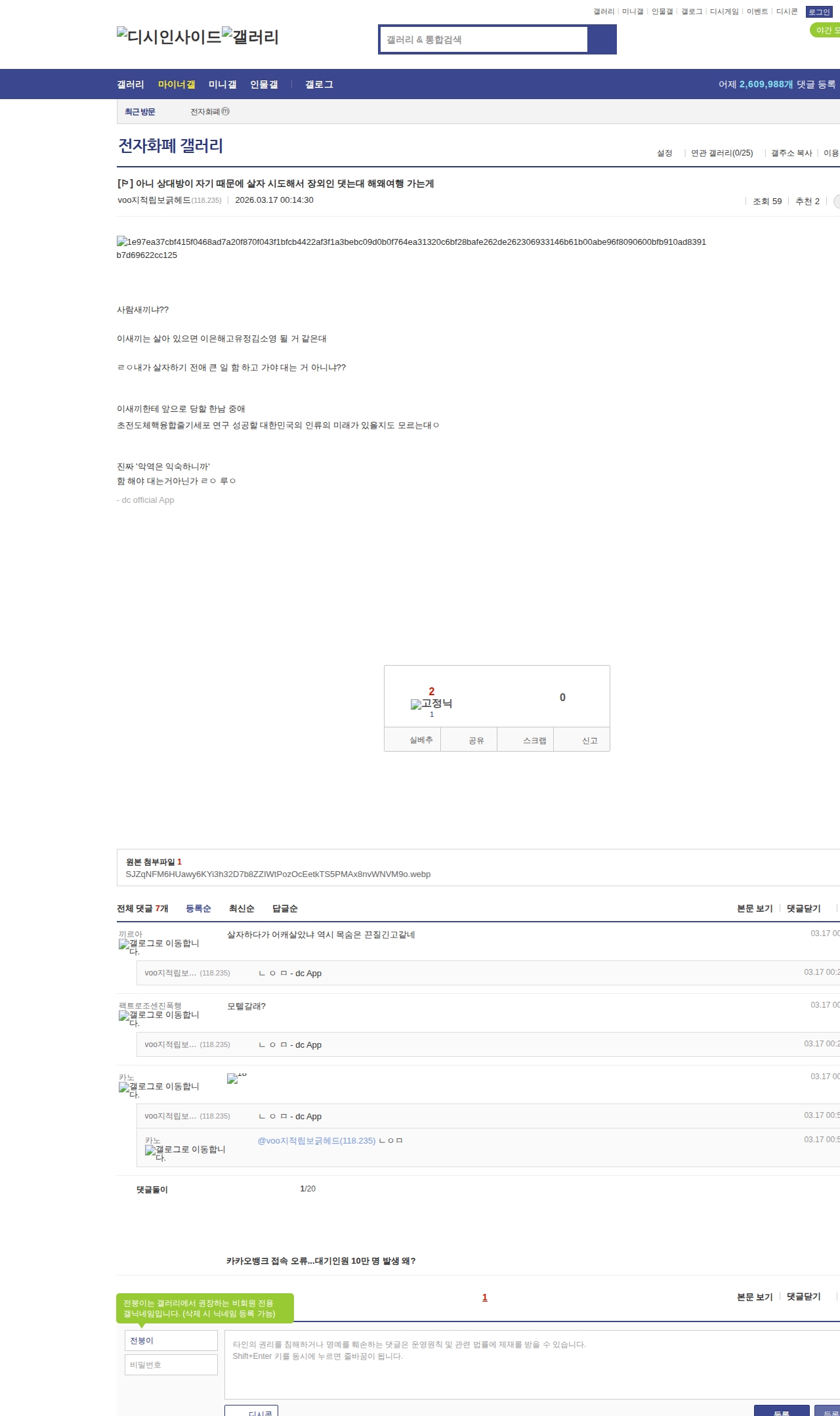Screen dimensions: 840x1416
Task: Open 갤로그 in the blue navigation bar
Action: 319,85
